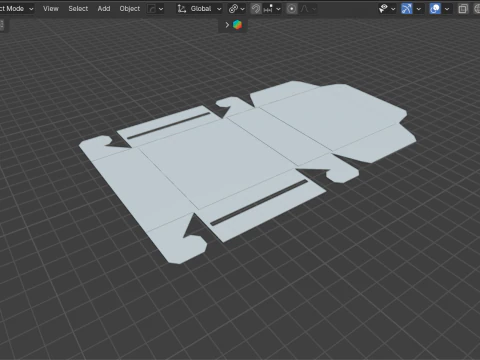
Task: Click the transform orientation axes icon
Action: (182, 9)
